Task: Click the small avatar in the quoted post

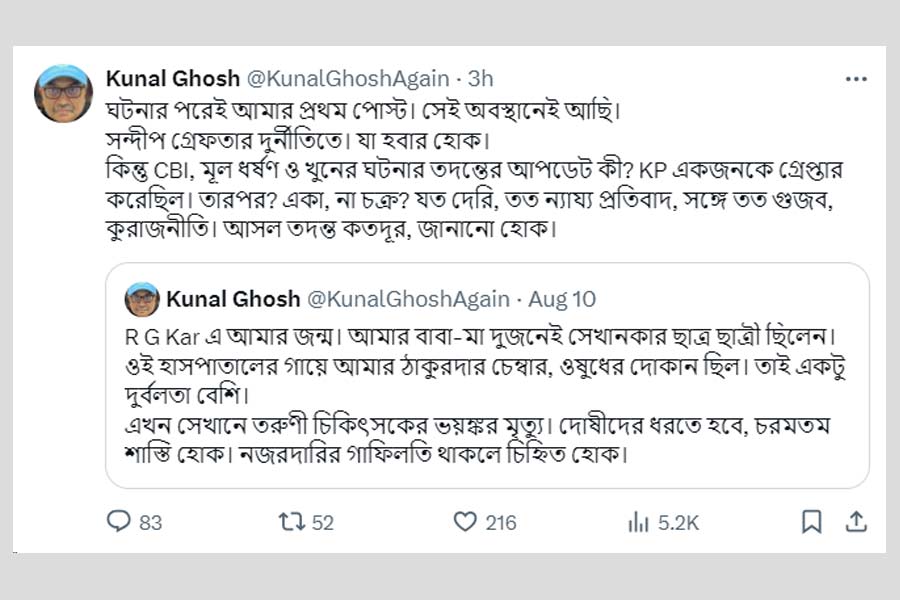Action: 142,299
